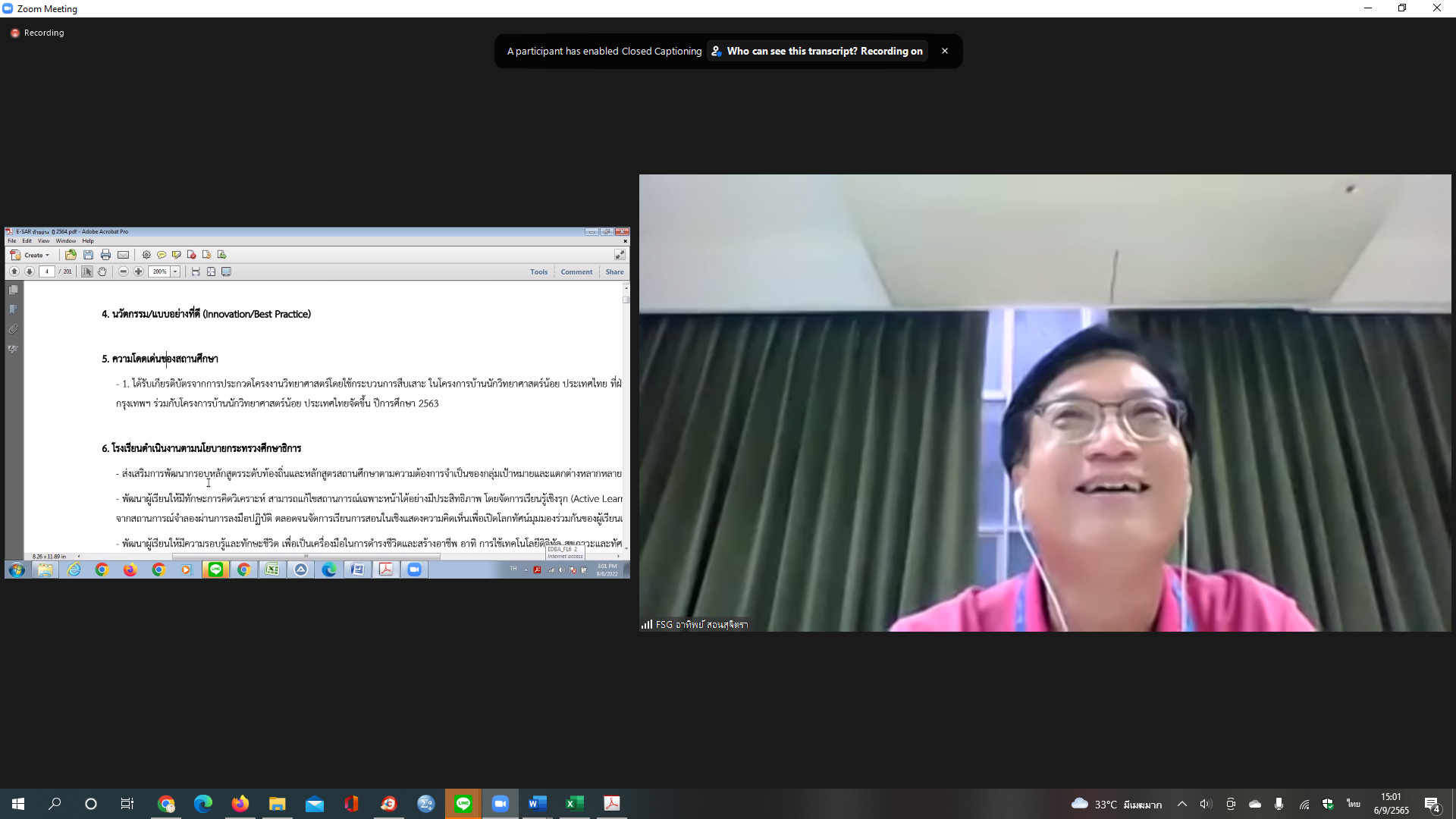1456x819 pixels.
Task: Click the Save floppy disk icon
Action: tap(88, 255)
